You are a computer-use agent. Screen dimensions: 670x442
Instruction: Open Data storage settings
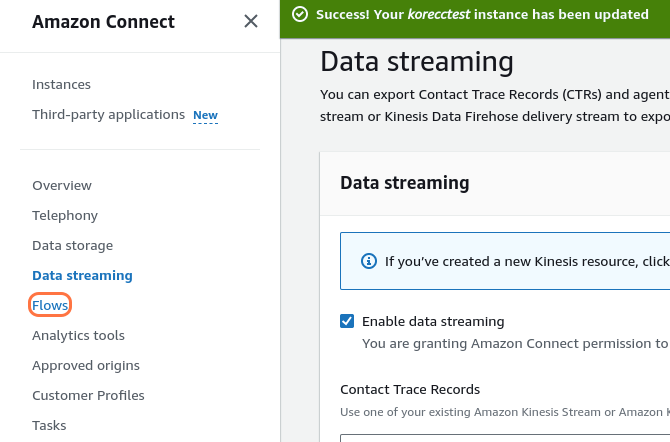(72, 246)
